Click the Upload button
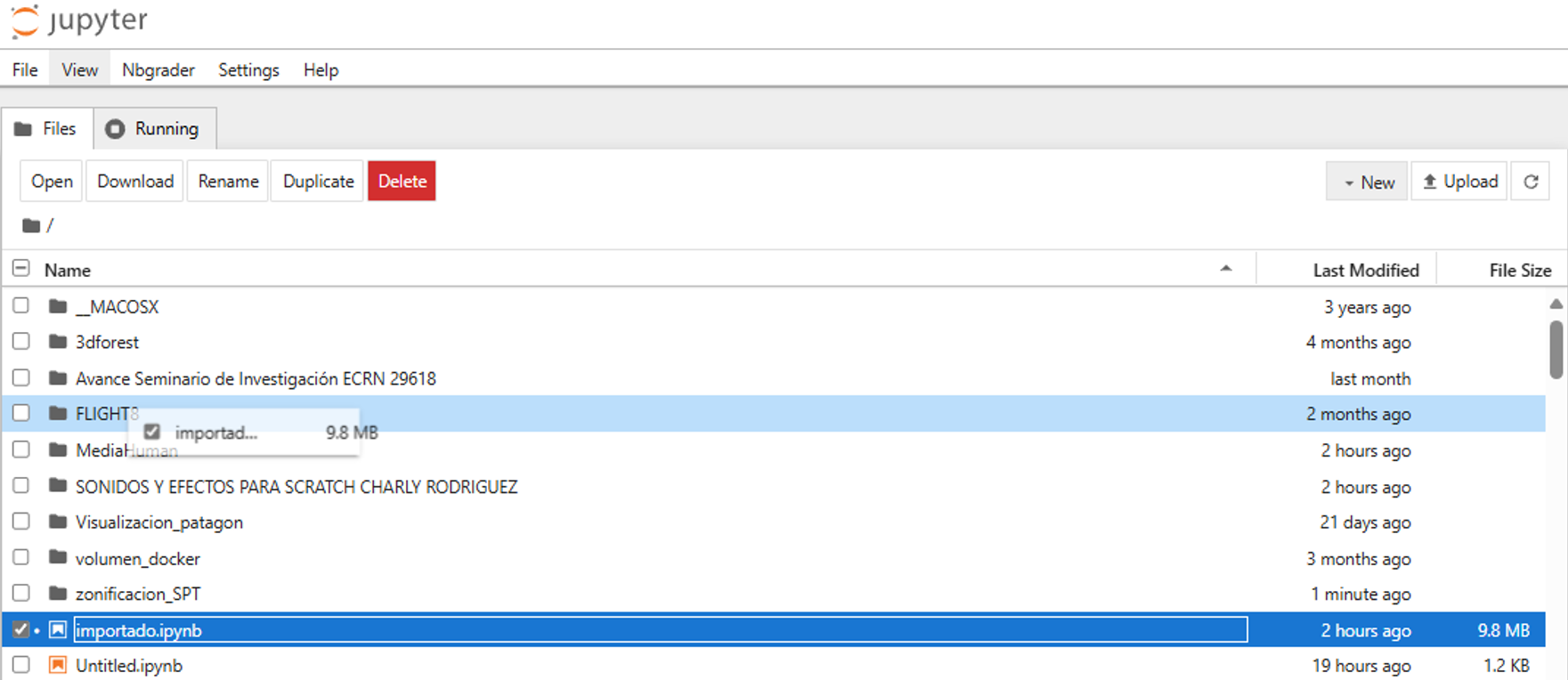This screenshot has height=680, width=1568. pyautogui.click(x=1459, y=182)
